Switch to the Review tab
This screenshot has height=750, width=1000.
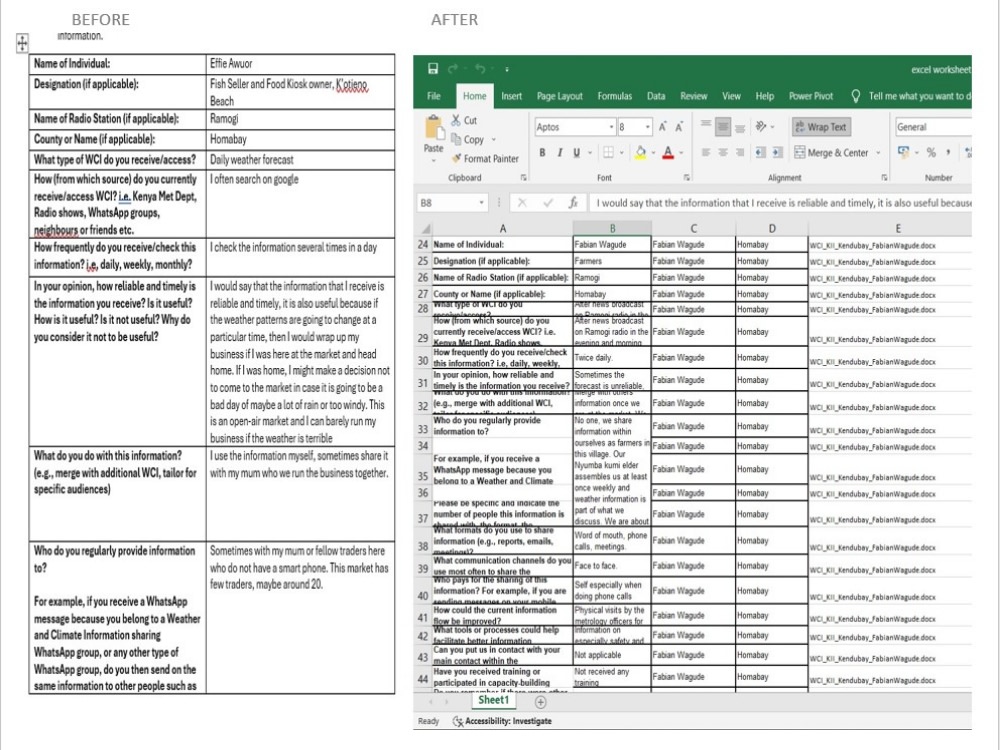[x=693, y=96]
